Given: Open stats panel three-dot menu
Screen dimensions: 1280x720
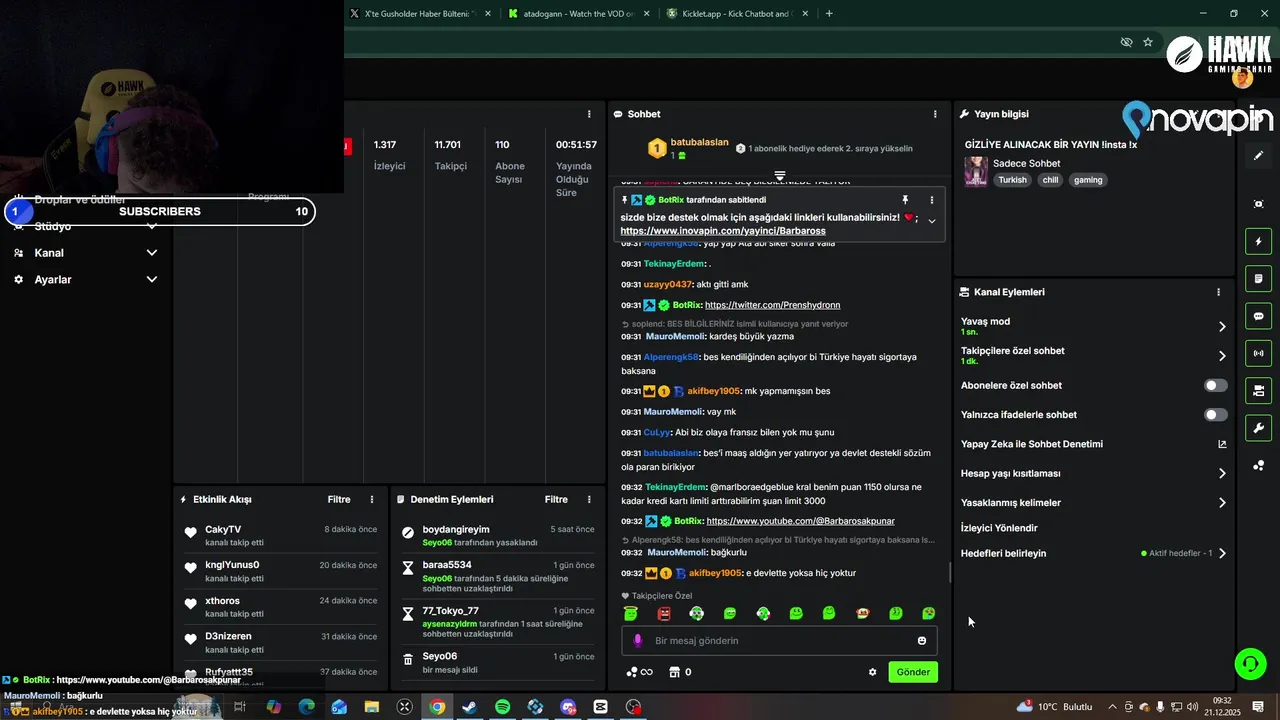Looking at the screenshot, I should 589,114.
